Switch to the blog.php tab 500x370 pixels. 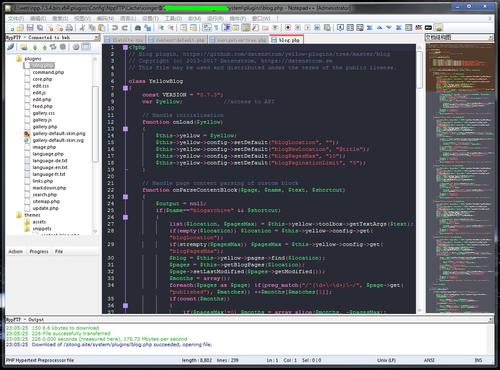click(x=286, y=40)
